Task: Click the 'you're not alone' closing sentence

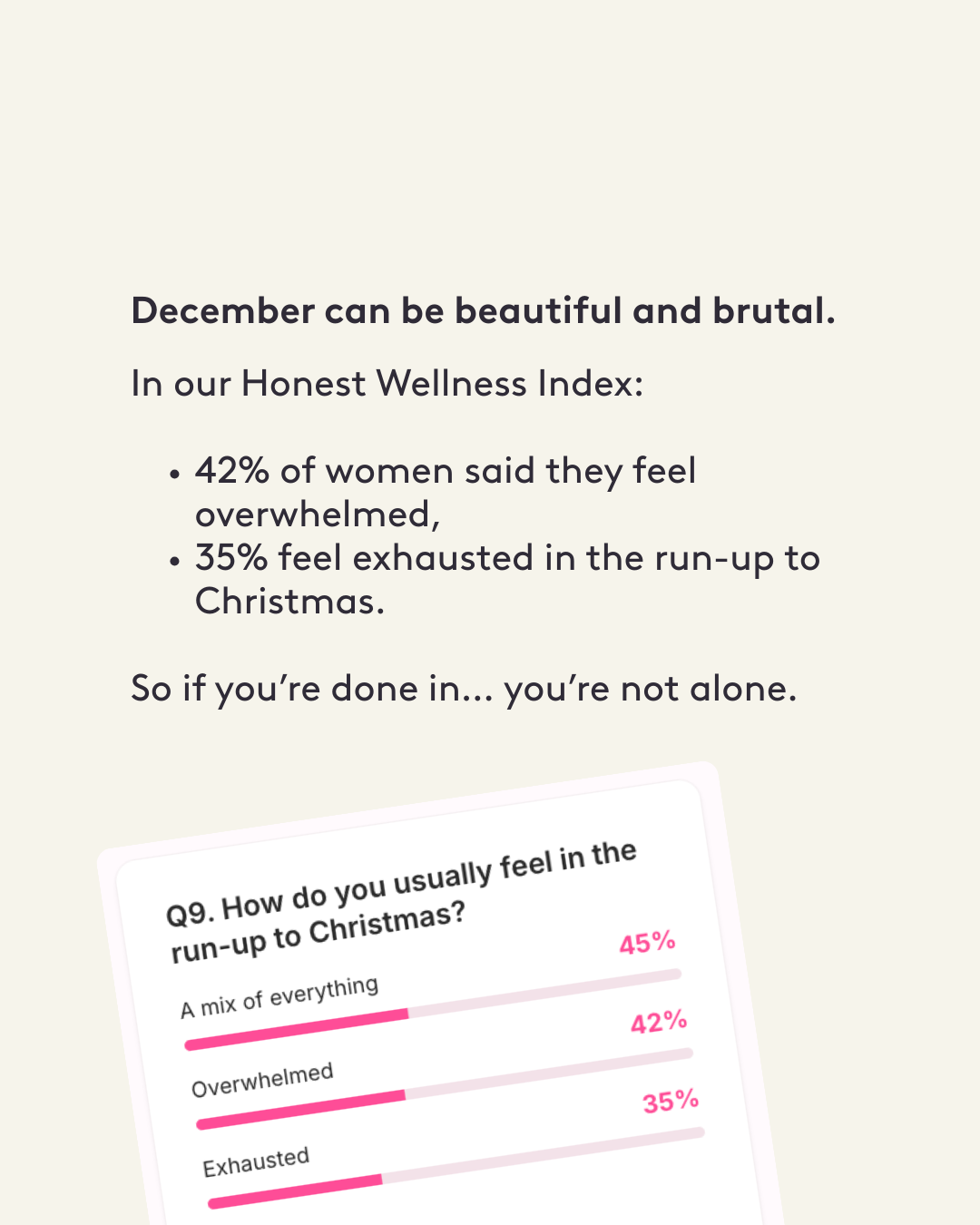Action: [464, 689]
